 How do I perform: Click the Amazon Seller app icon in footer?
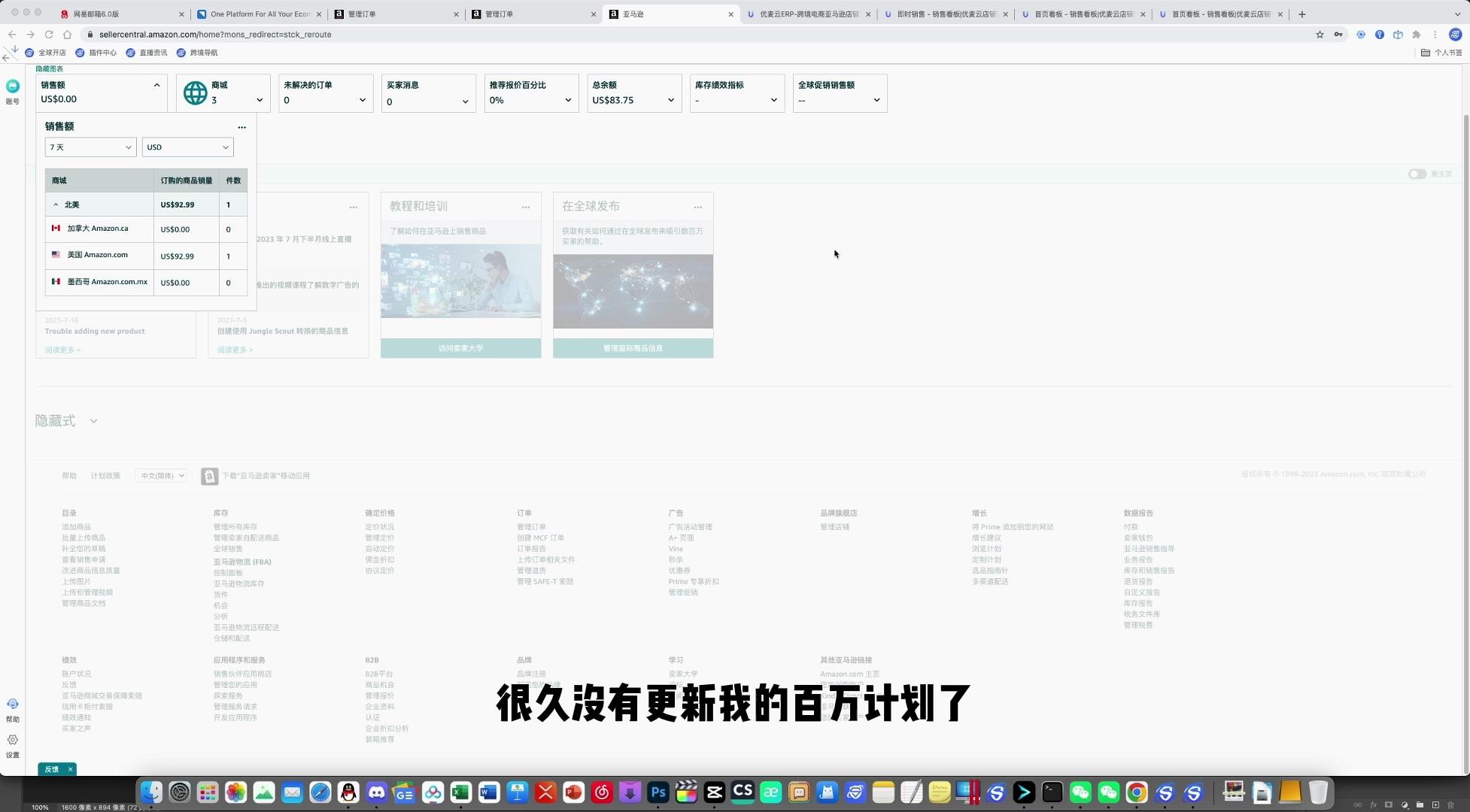coord(210,476)
